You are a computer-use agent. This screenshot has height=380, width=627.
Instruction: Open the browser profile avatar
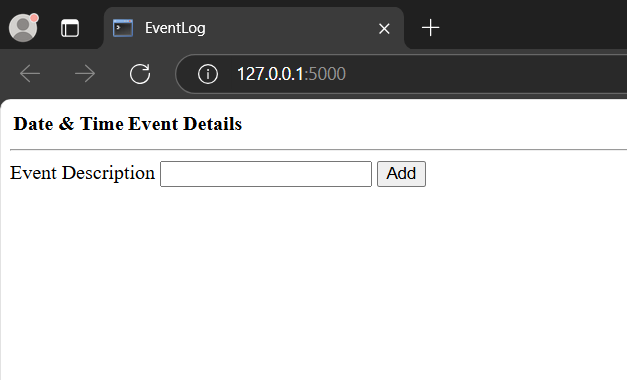23,28
